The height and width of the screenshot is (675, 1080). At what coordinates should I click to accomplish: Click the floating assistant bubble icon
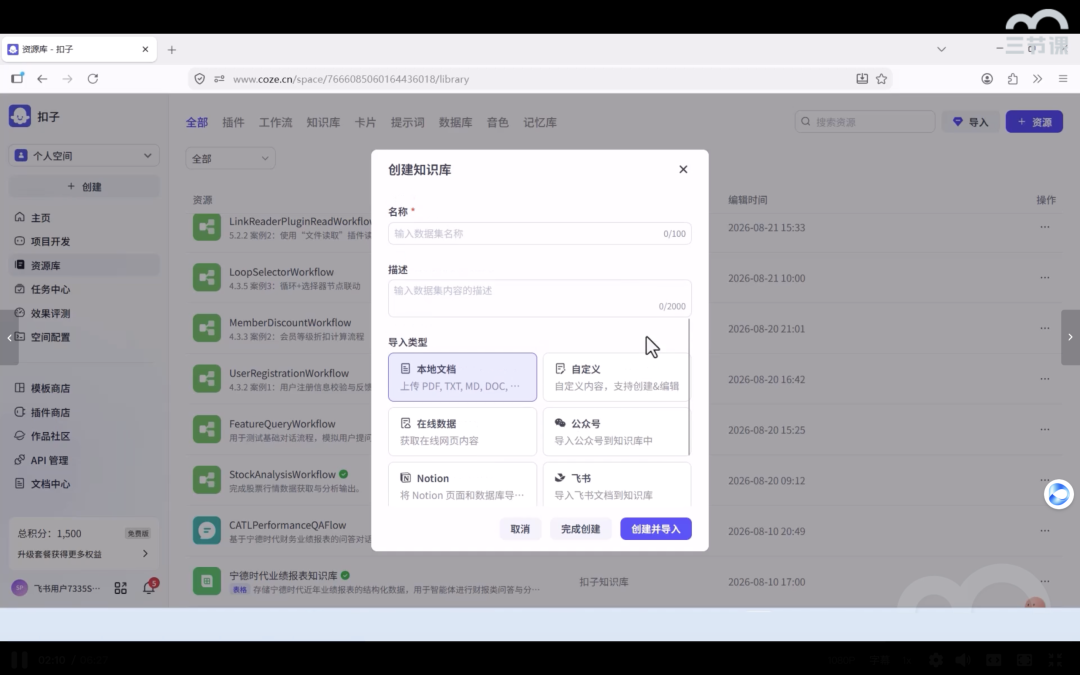(1059, 494)
